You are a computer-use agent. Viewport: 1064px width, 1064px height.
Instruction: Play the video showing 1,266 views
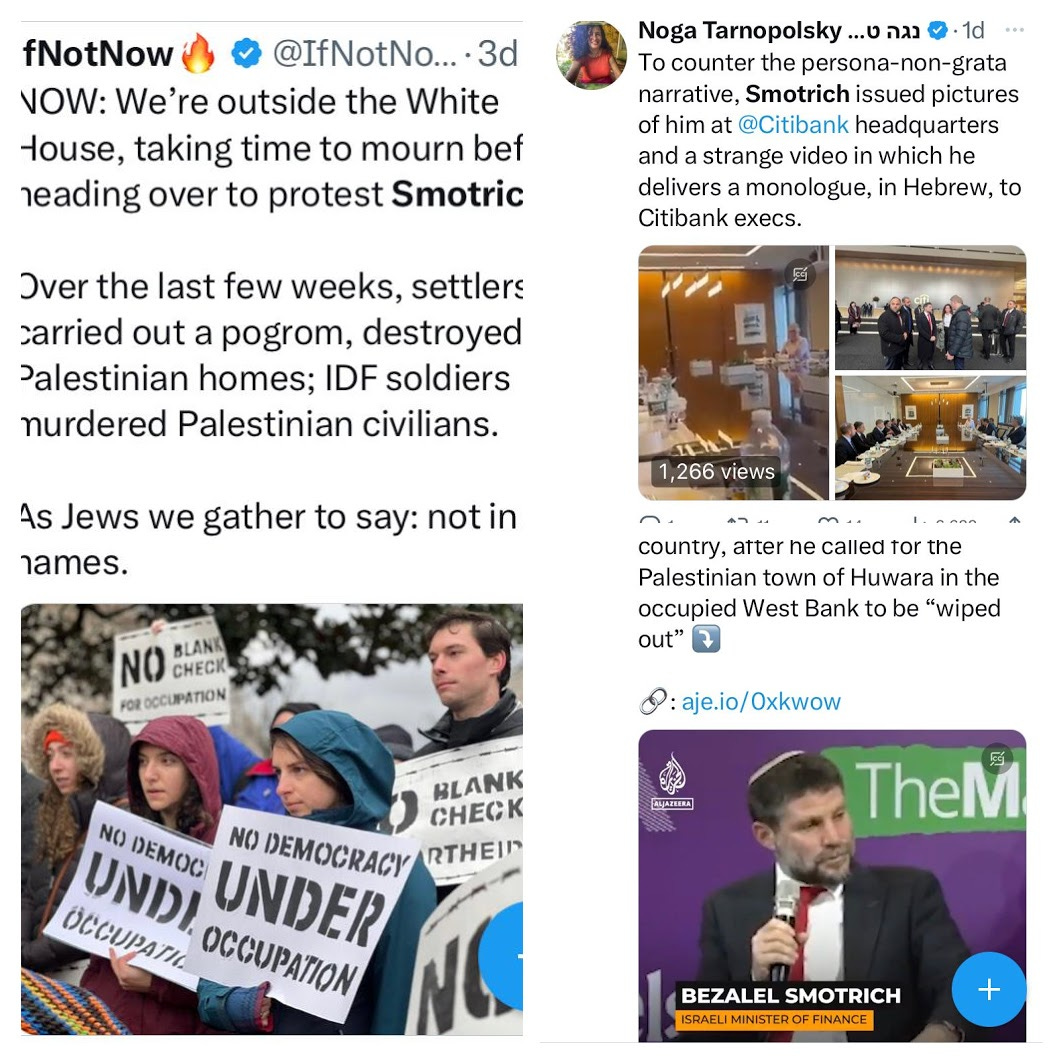coord(734,373)
